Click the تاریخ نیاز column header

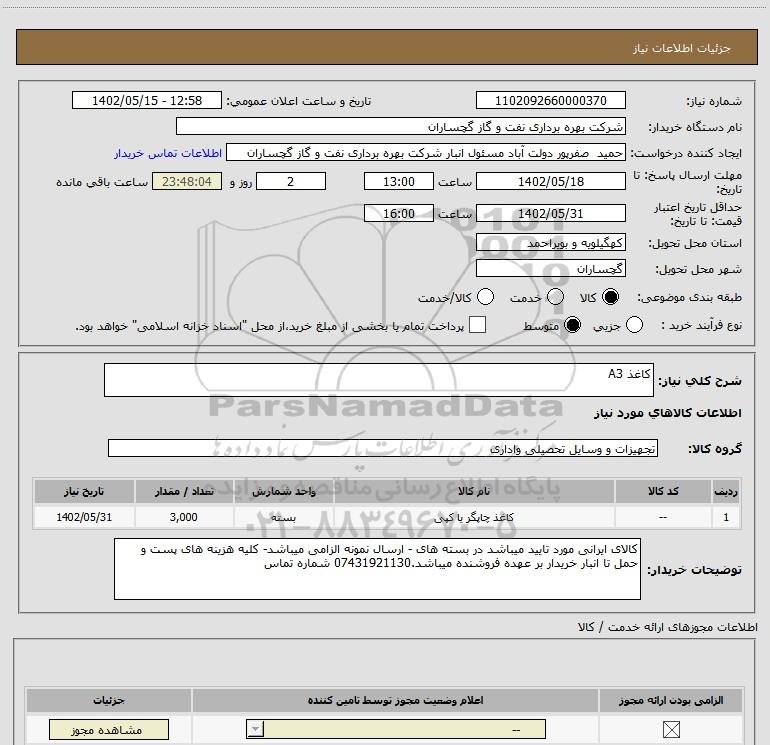[x=84, y=491]
